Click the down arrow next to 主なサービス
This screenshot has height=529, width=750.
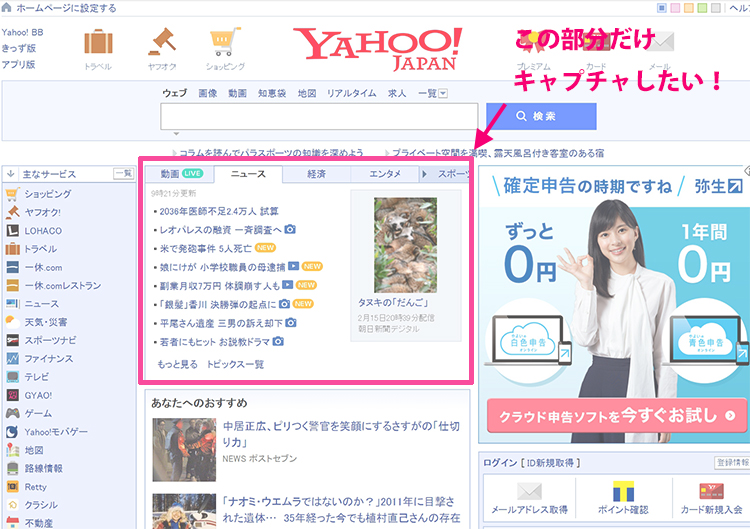point(11,174)
